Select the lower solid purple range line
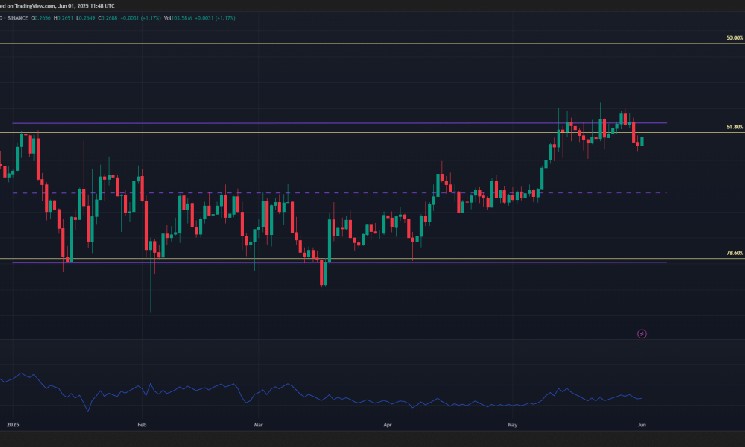This screenshot has width=745, height=447. point(340,262)
